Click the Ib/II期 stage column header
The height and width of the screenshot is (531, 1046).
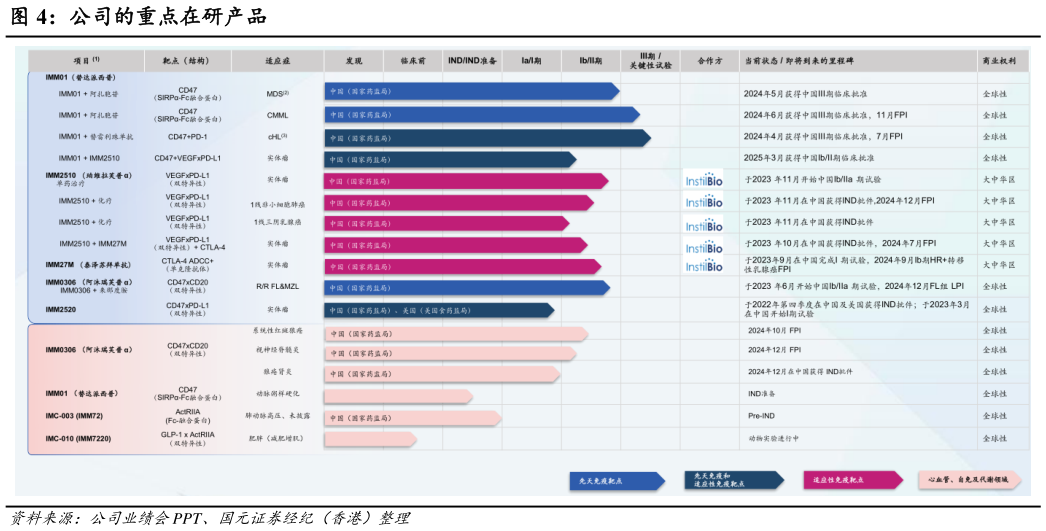coord(590,61)
